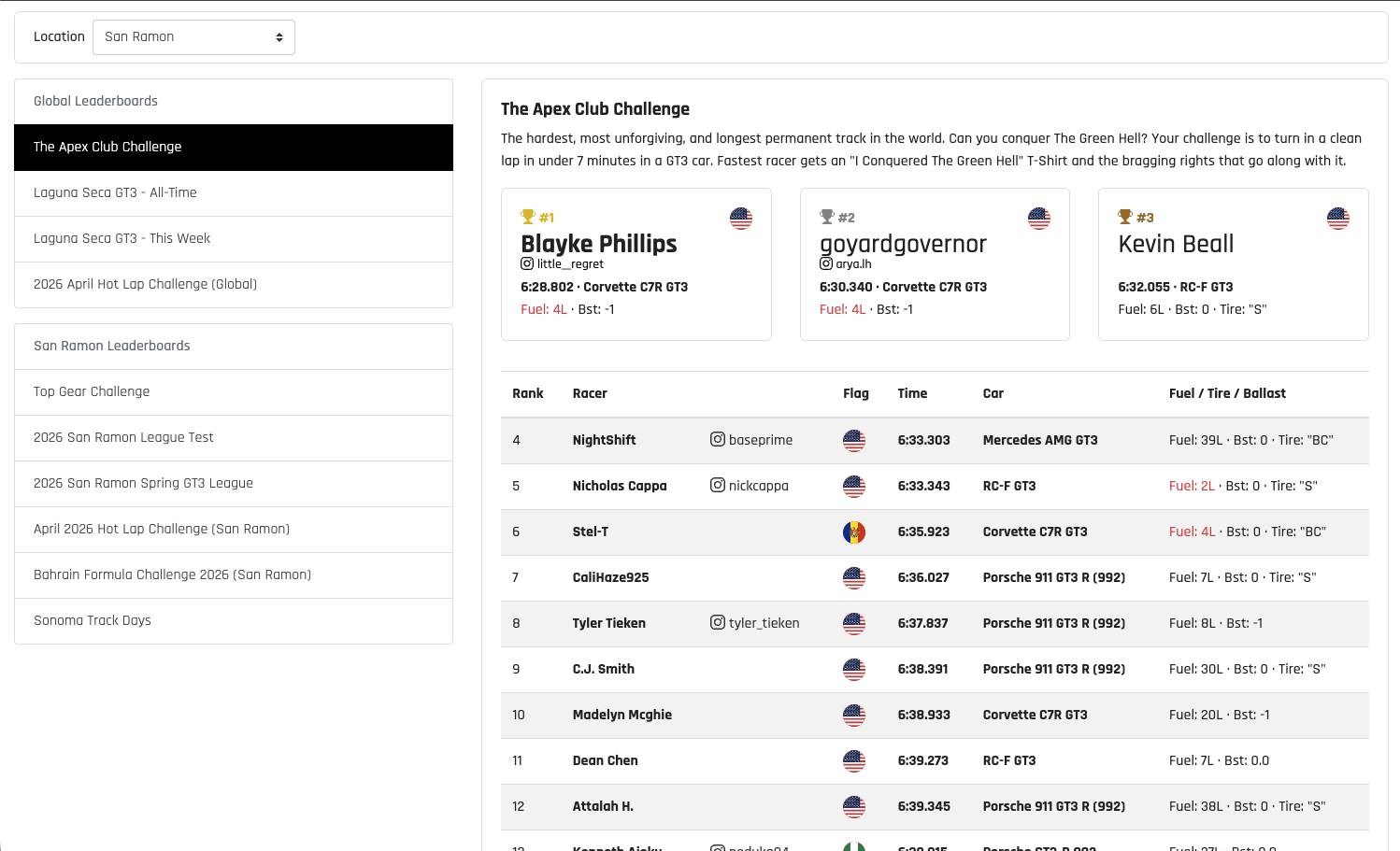Click the Instagram icon beside tyler_tieken

[718, 622]
